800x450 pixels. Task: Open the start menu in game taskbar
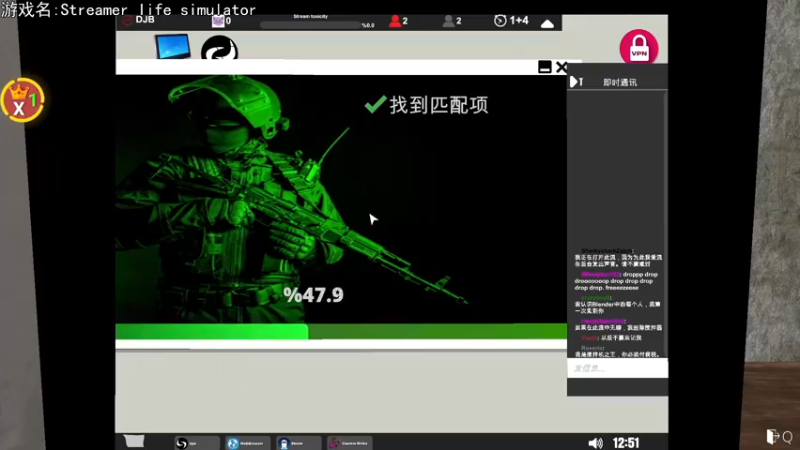pyautogui.click(x=134, y=441)
